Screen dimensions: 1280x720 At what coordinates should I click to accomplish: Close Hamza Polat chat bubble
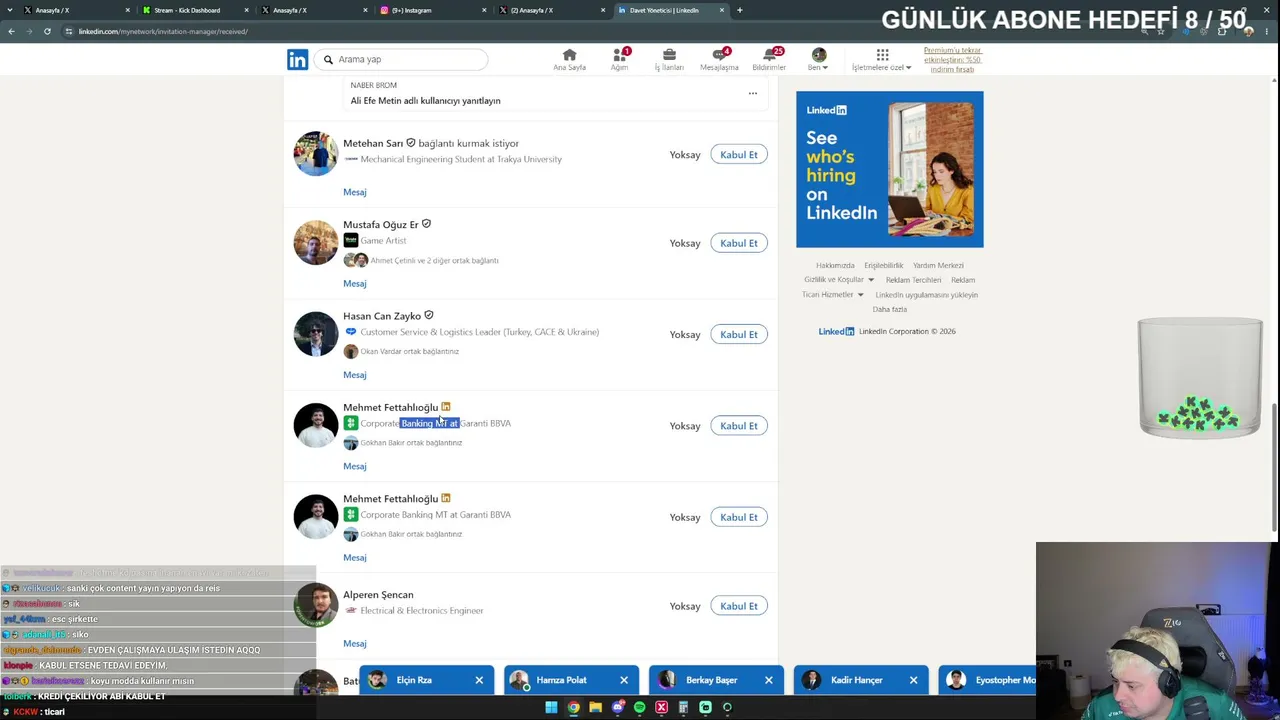coord(624,680)
